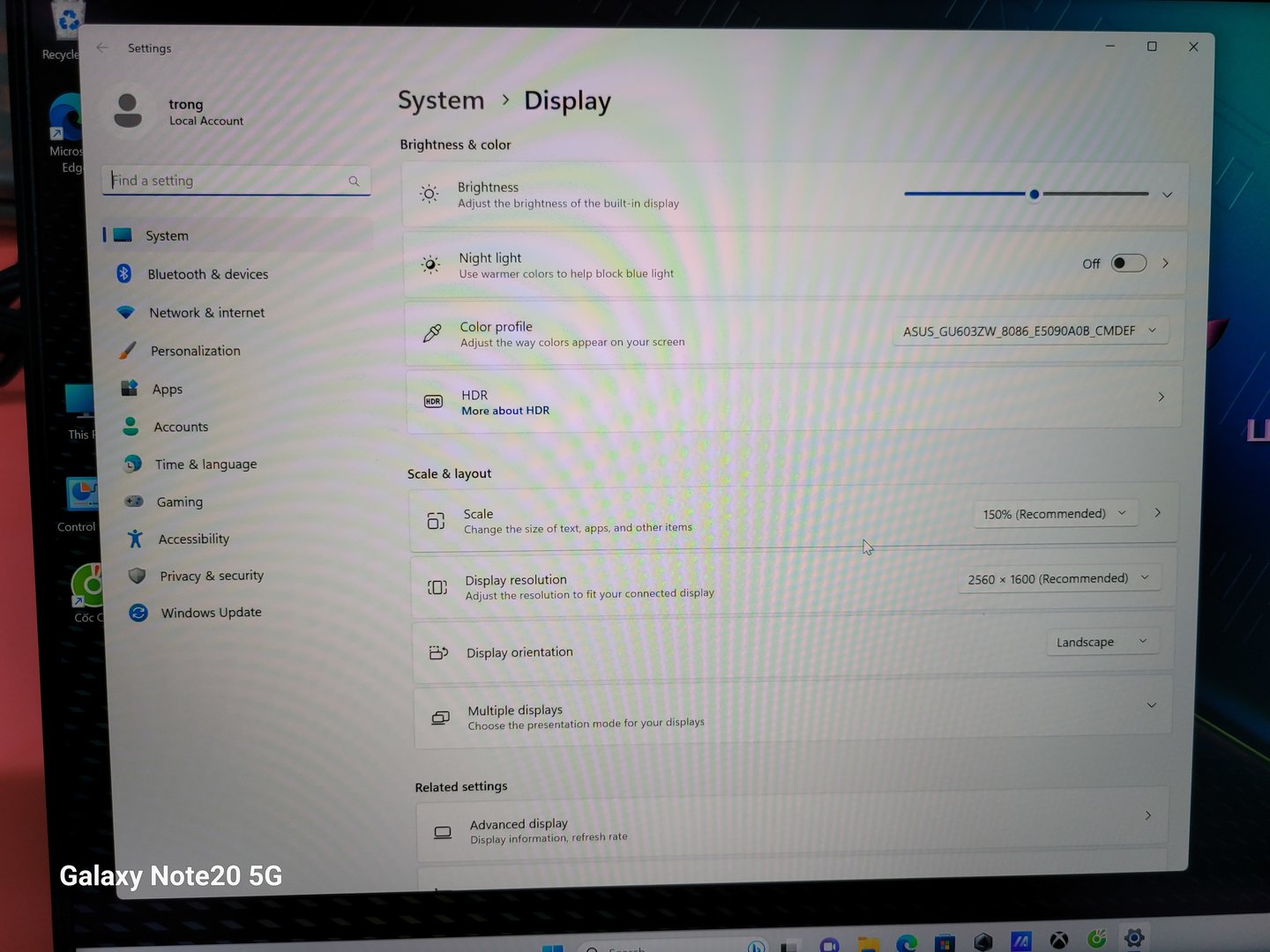This screenshot has height=952, width=1270.
Task: Select the Personalization brush icon
Action: [128, 351]
